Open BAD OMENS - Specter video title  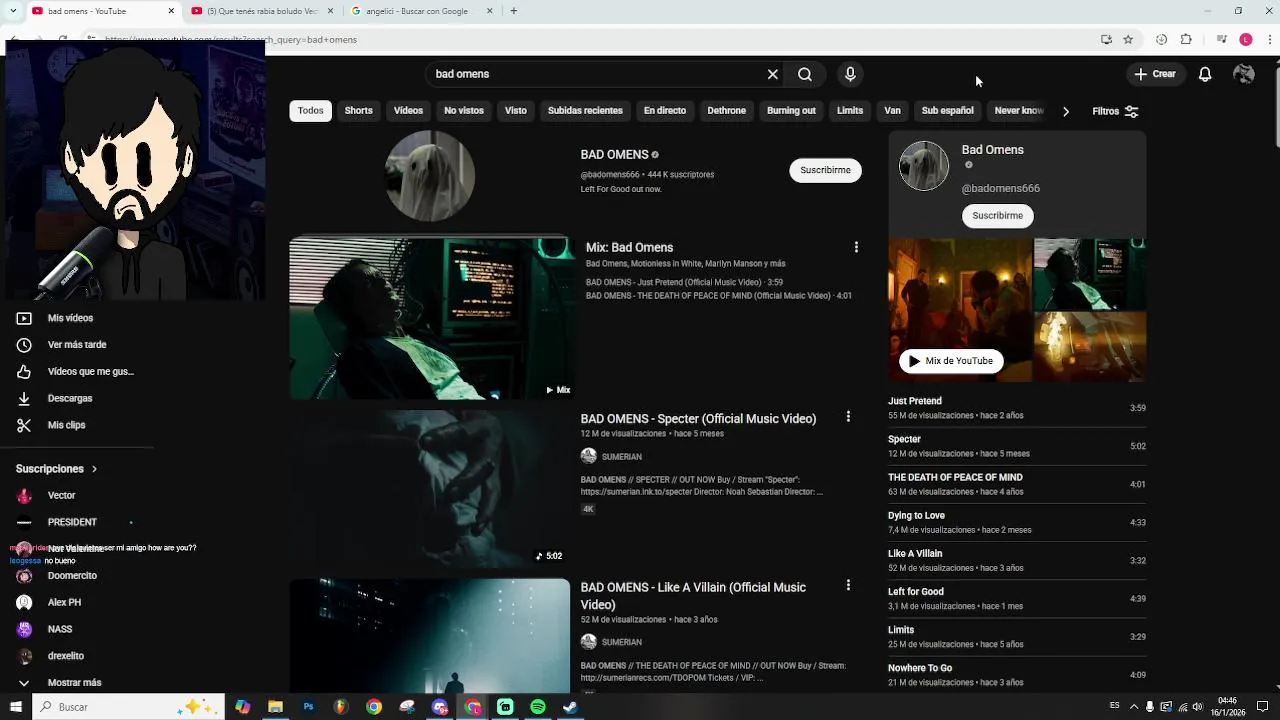(698, 419)
